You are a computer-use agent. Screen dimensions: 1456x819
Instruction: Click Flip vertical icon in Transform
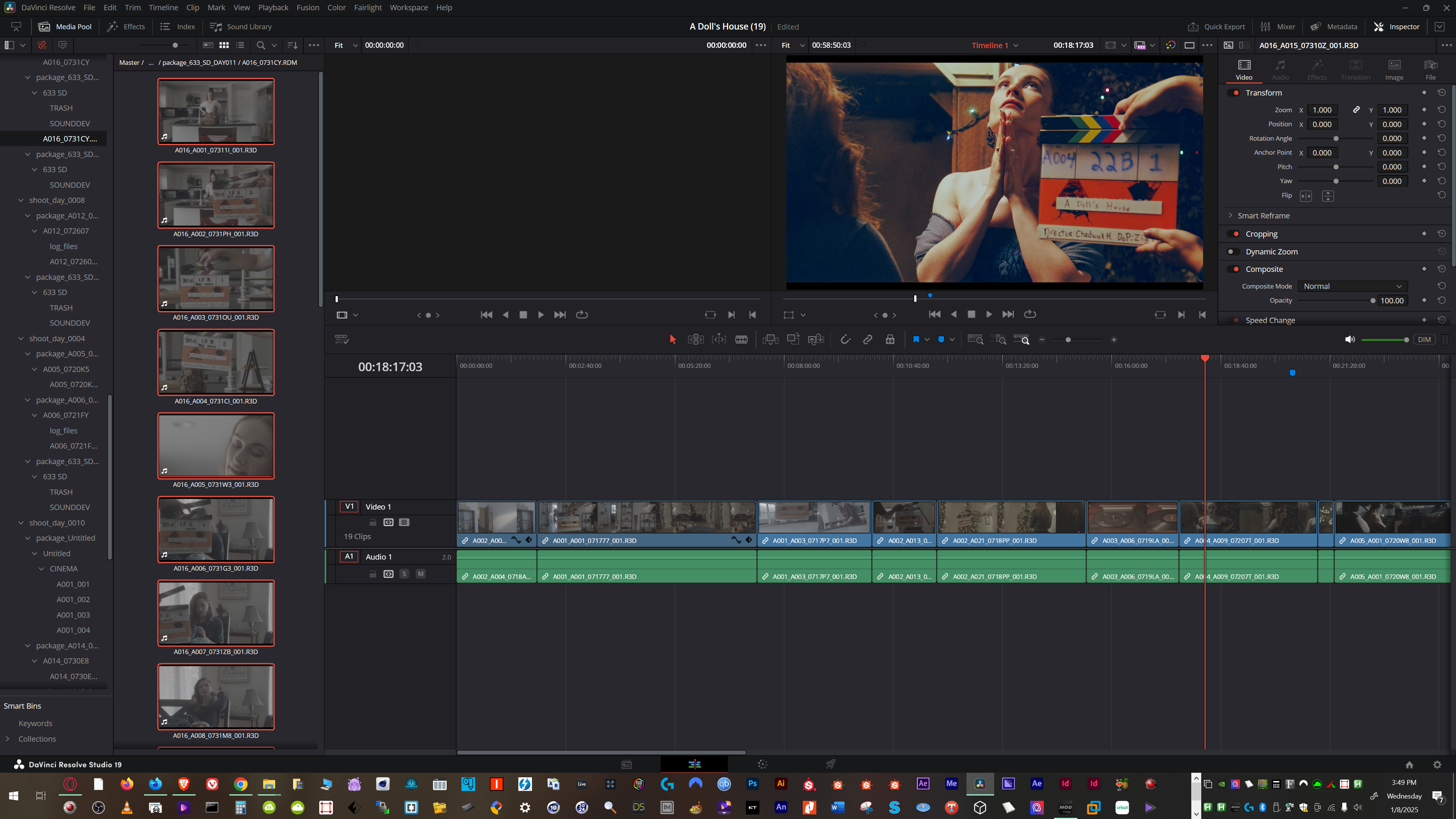[x=1328, y=196]
